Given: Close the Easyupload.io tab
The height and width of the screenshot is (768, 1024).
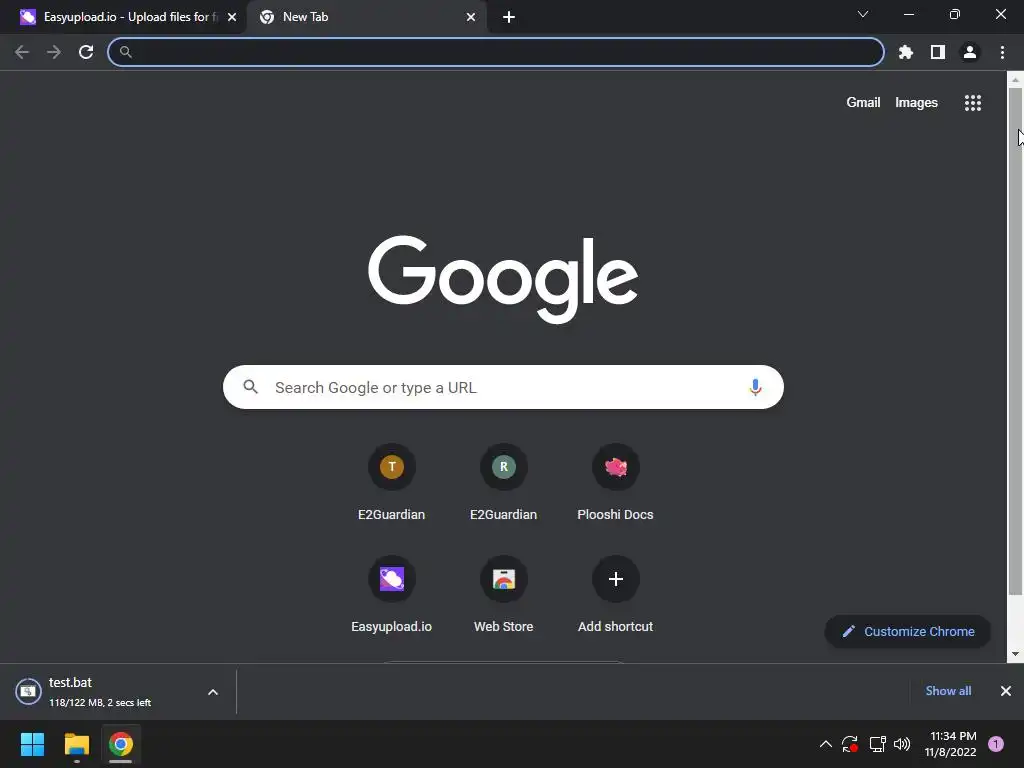Looking at the screenshot, I should [x=232, y=17].
